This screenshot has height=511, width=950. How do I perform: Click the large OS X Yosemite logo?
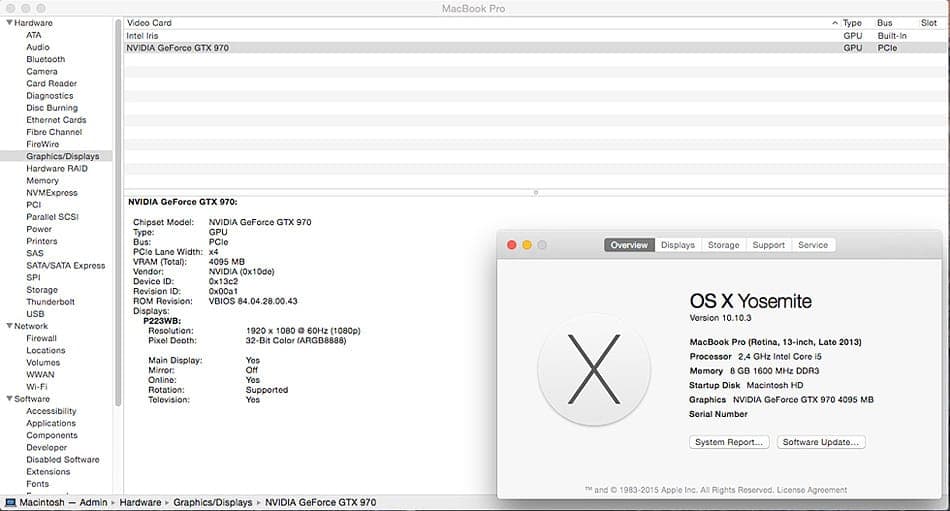point(594,369)
